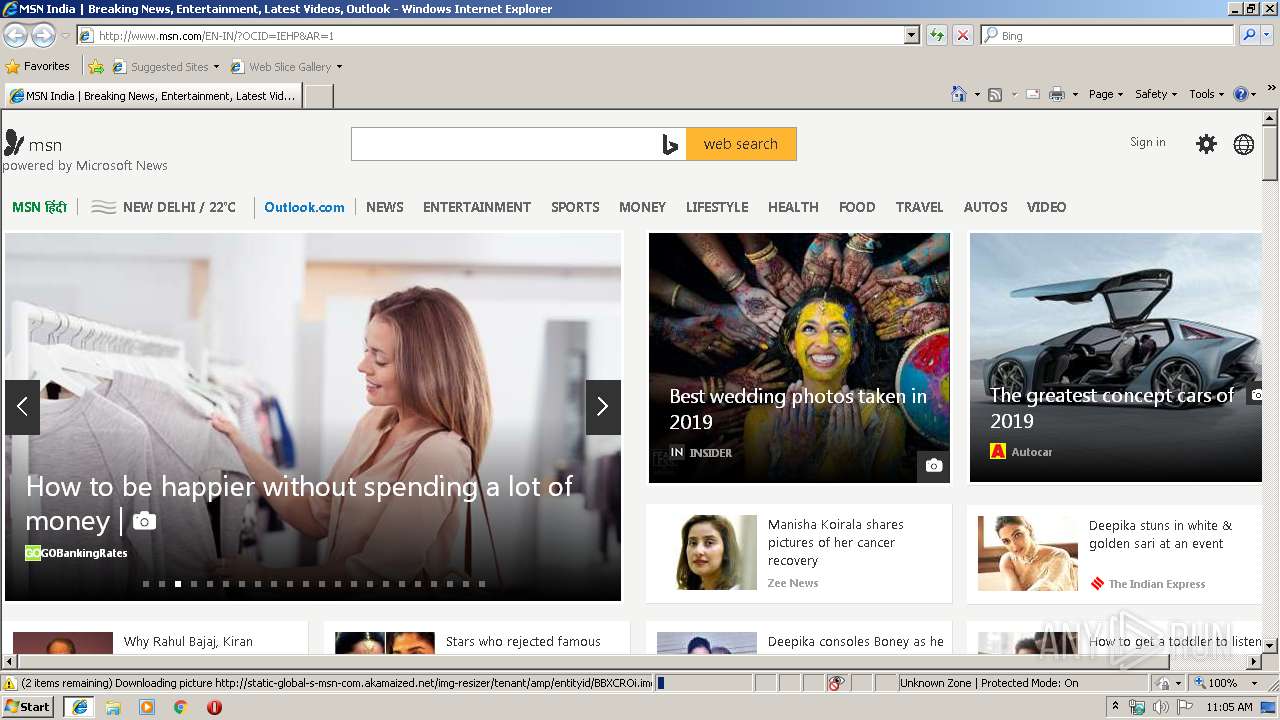Click the Bing logo in search box

(x=670, y=144)
